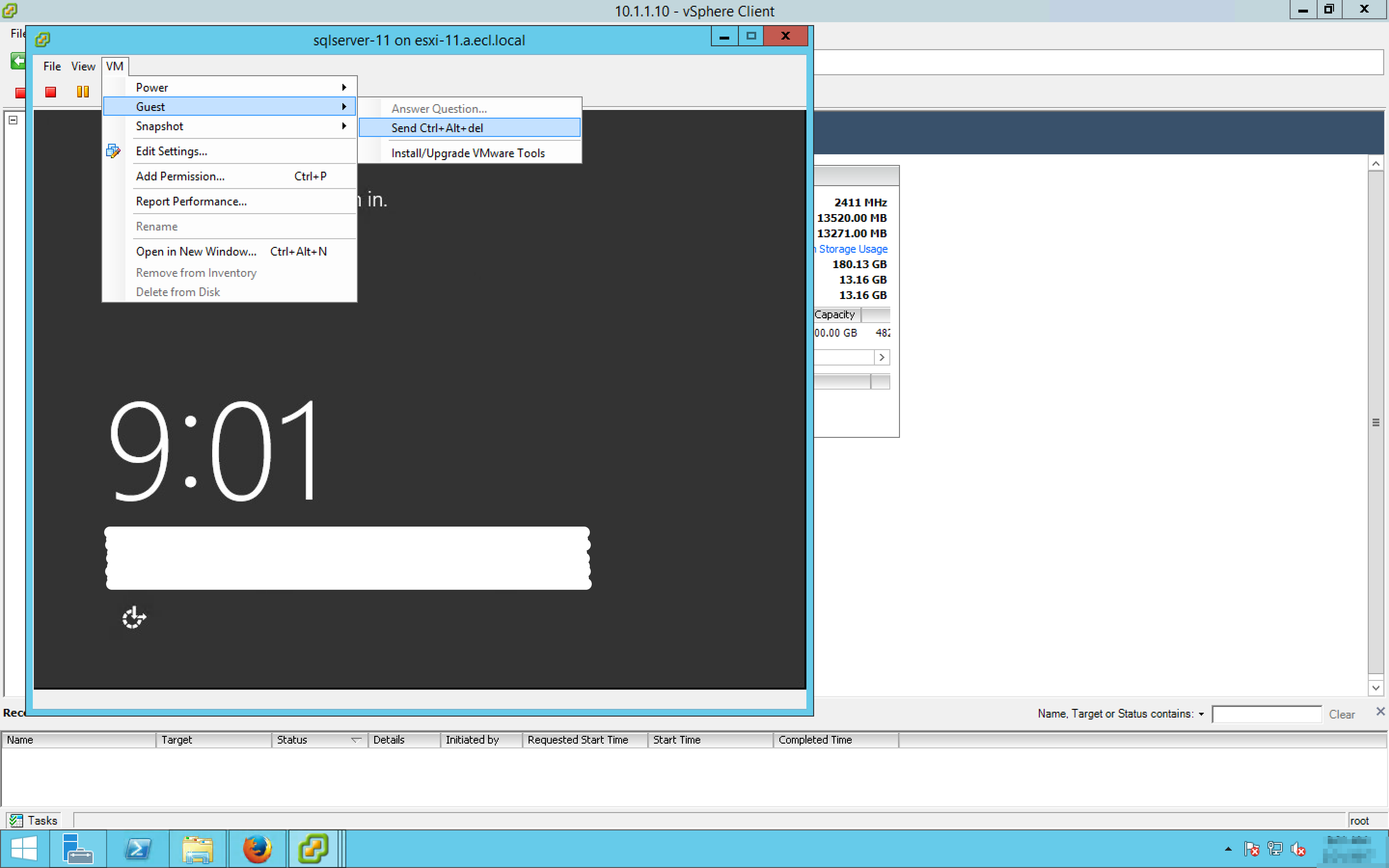The height and width of the screenshot is (868, 1389).
Task: Open the search filter criteria dropdown arrow
Action: coord(1201,714)
